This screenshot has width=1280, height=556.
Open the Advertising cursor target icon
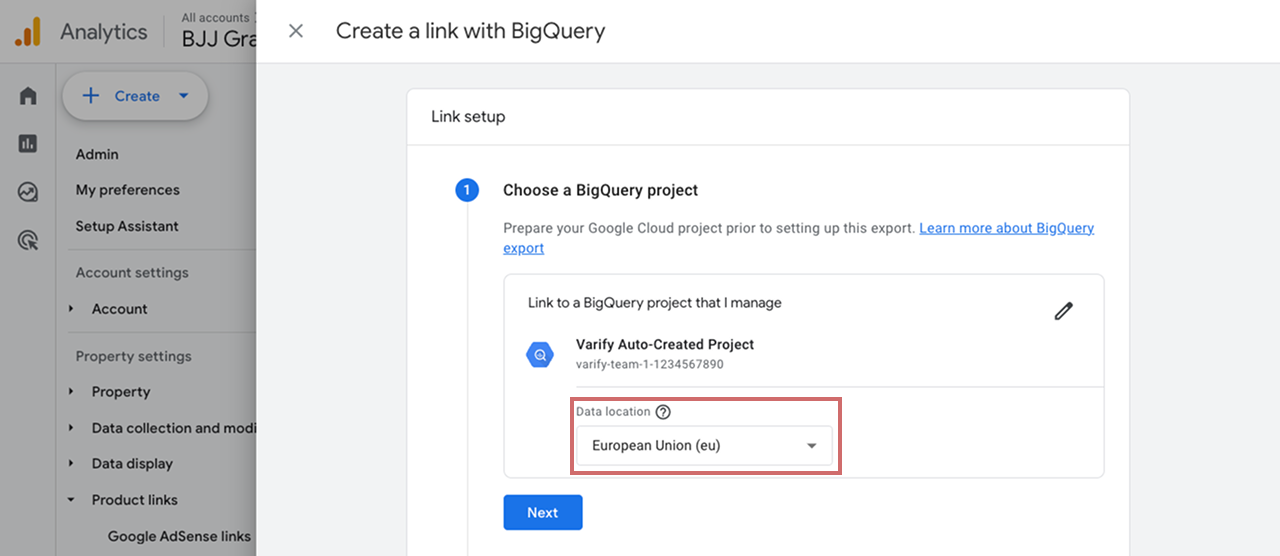[28, 240]
